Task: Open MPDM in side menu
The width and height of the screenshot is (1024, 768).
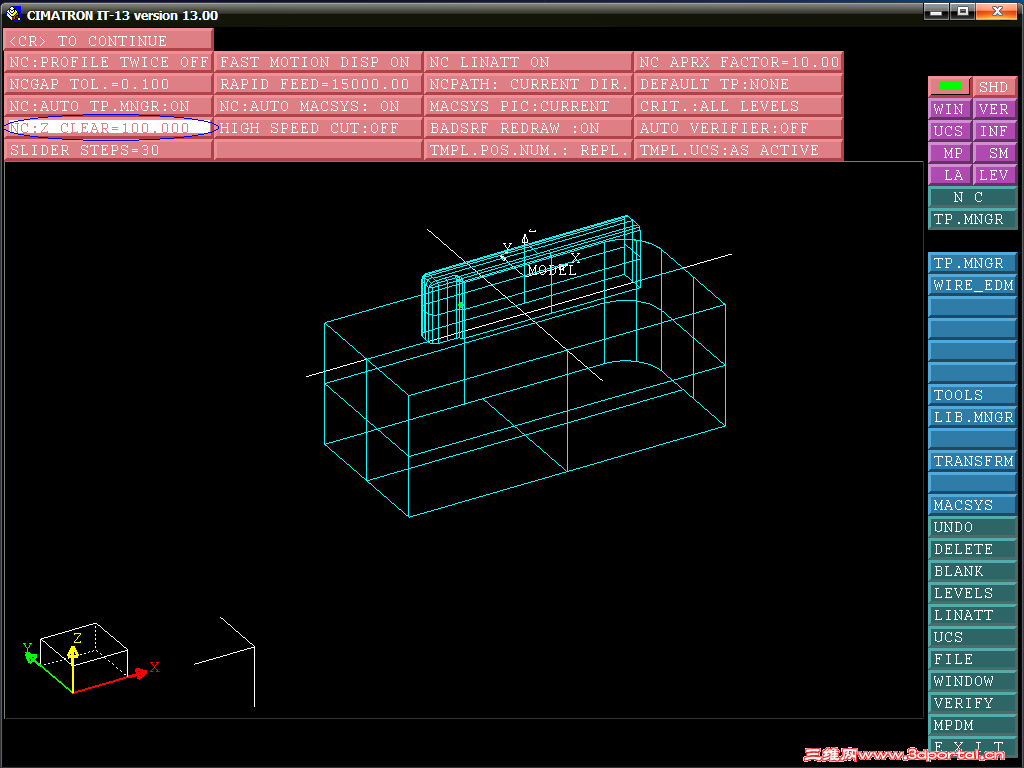Action: pyautogui.click(x=972, y=725)
